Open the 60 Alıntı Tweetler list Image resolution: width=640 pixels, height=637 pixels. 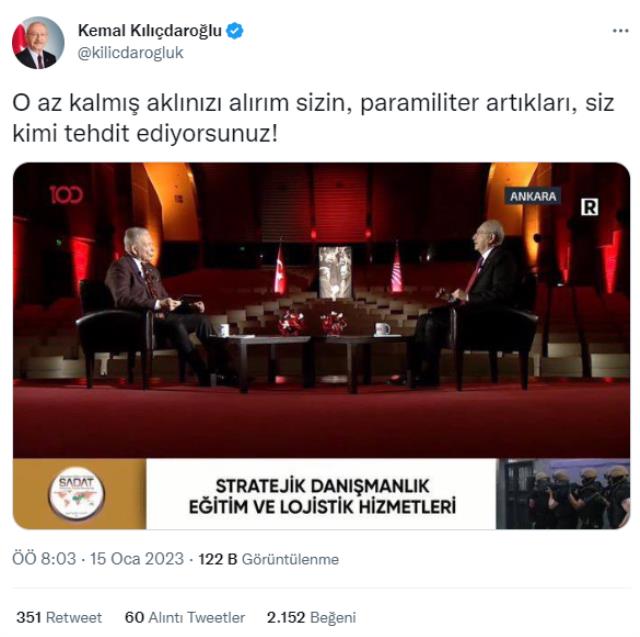tap(185, 617)
